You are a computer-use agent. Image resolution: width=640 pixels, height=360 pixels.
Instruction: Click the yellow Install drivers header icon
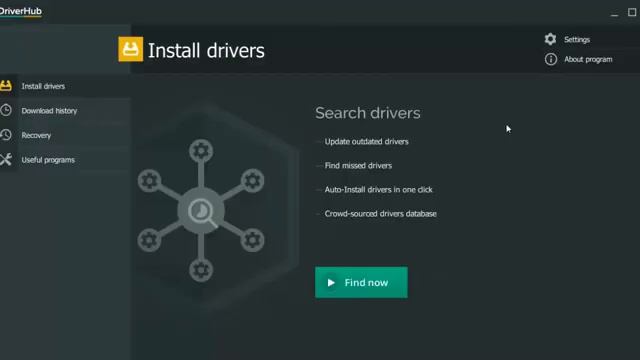click(131, 49)
